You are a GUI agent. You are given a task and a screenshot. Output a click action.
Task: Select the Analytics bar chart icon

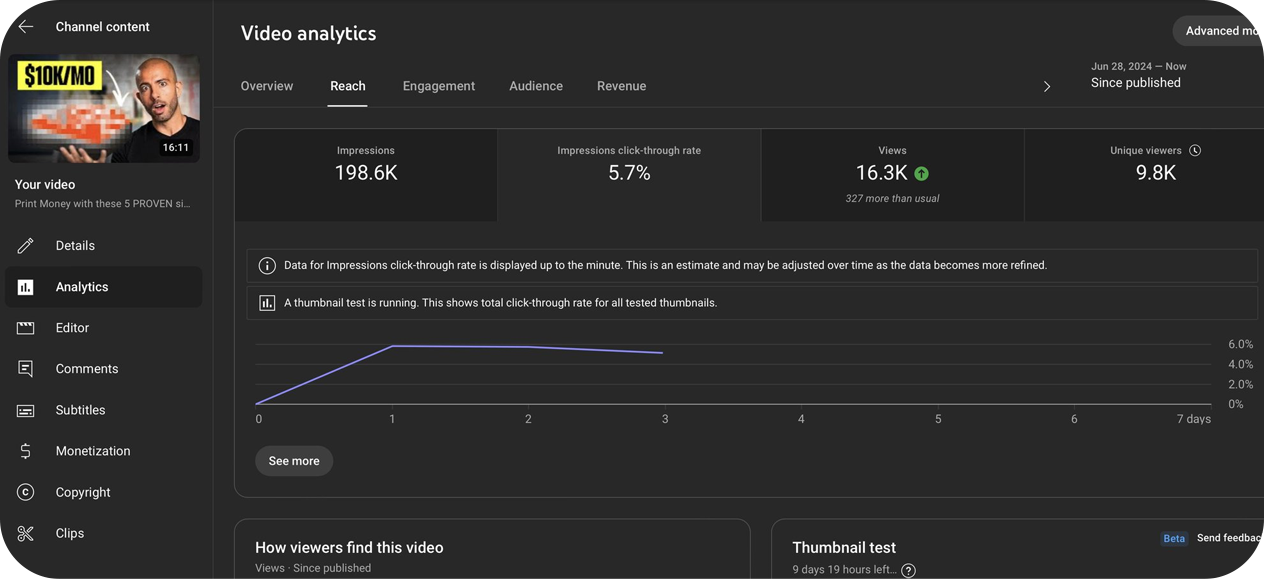point(26,287)
